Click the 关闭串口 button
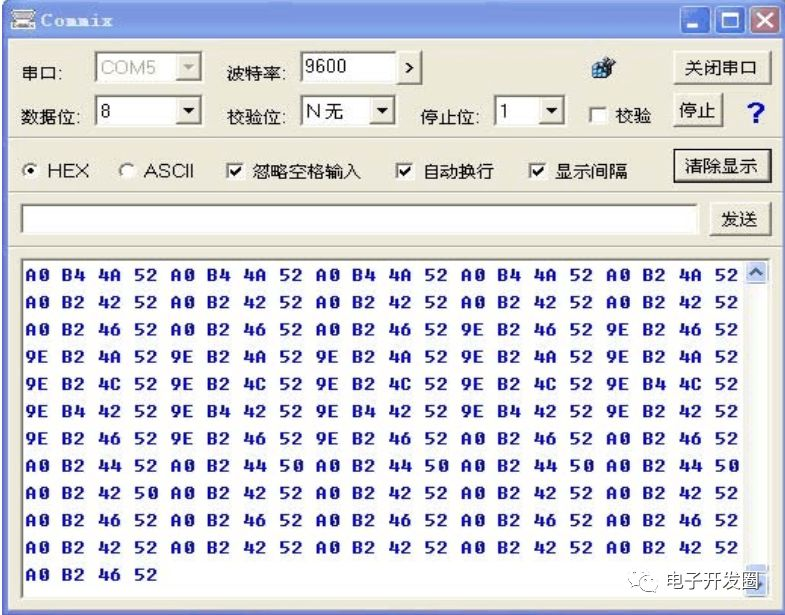The width and height of the screenshot is (785, 615). [721, 67]
